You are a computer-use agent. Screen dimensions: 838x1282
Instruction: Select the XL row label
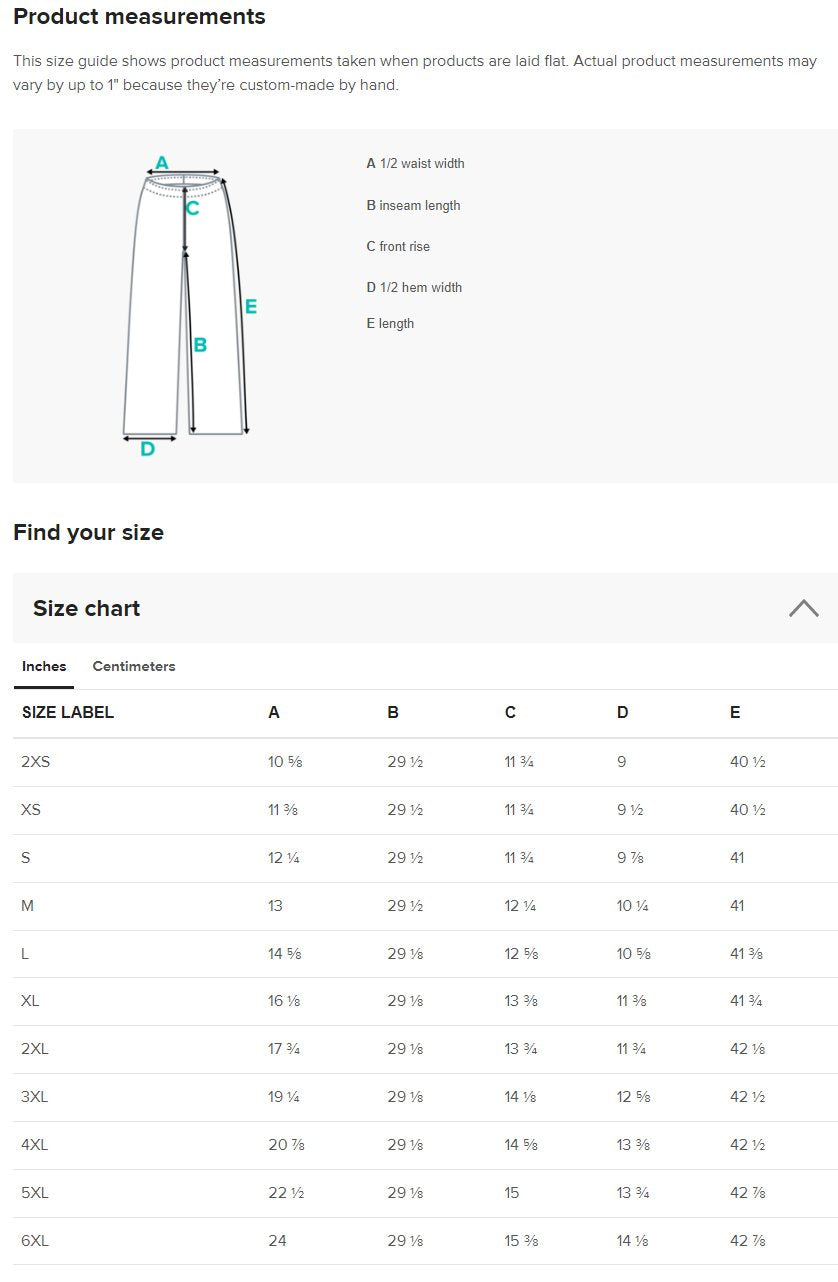(30, 1001)
